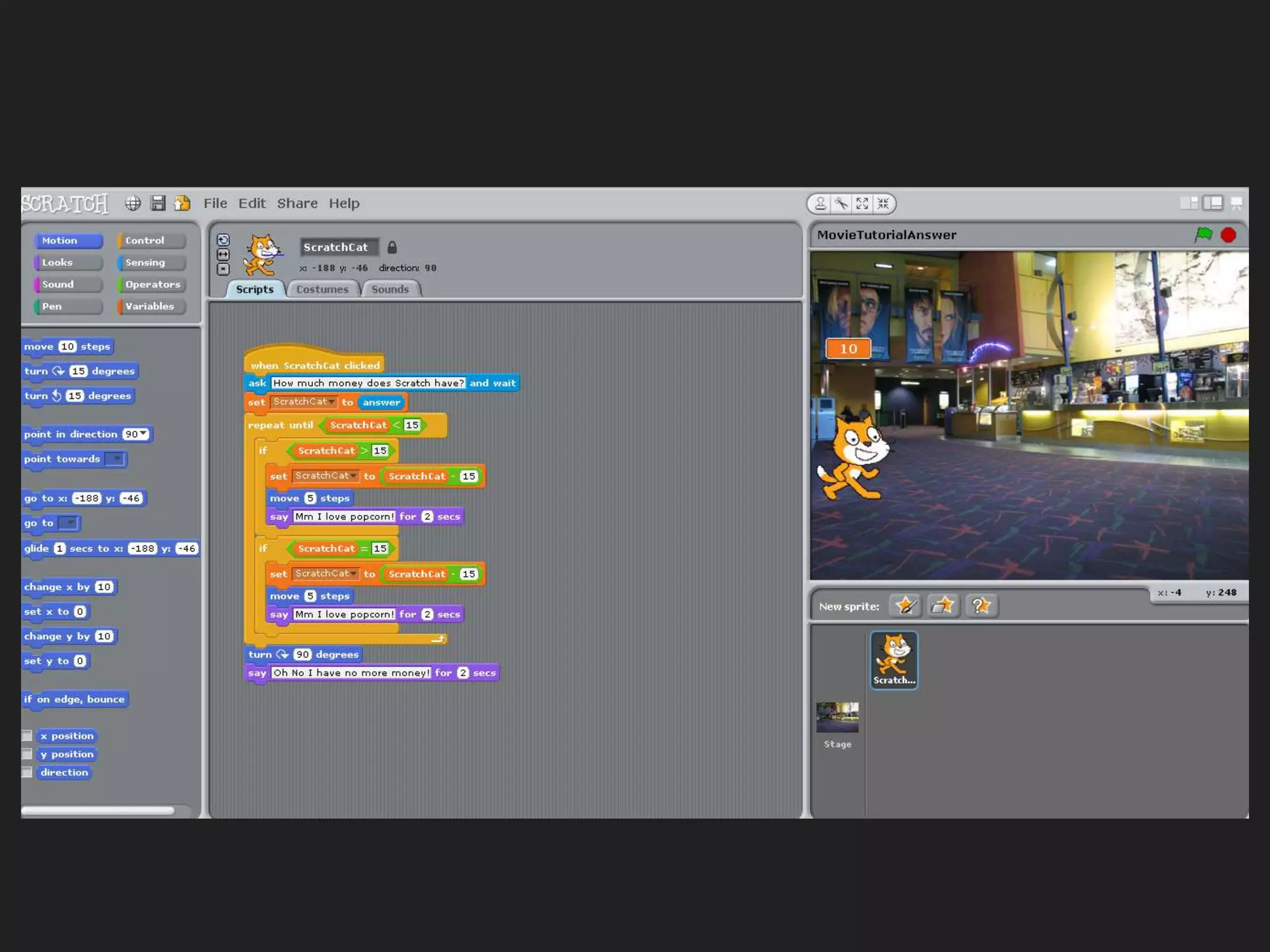This screenshot has width=1270, height=952.
Task: Click the 'if on edge, bounce' block
Action: 74,699
